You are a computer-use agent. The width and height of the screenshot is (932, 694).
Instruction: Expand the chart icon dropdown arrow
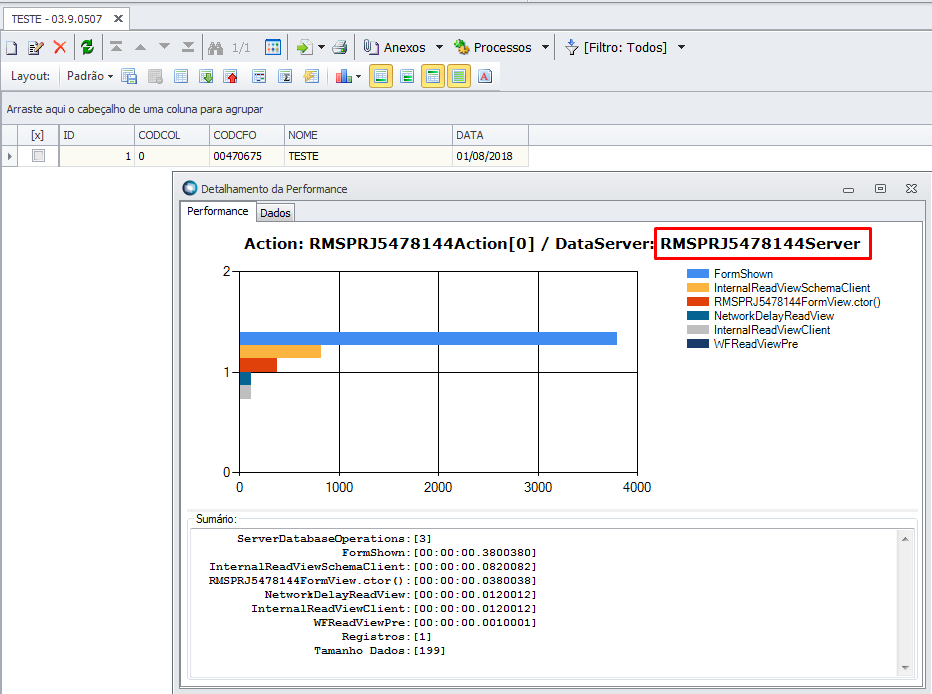pos(358,76)
